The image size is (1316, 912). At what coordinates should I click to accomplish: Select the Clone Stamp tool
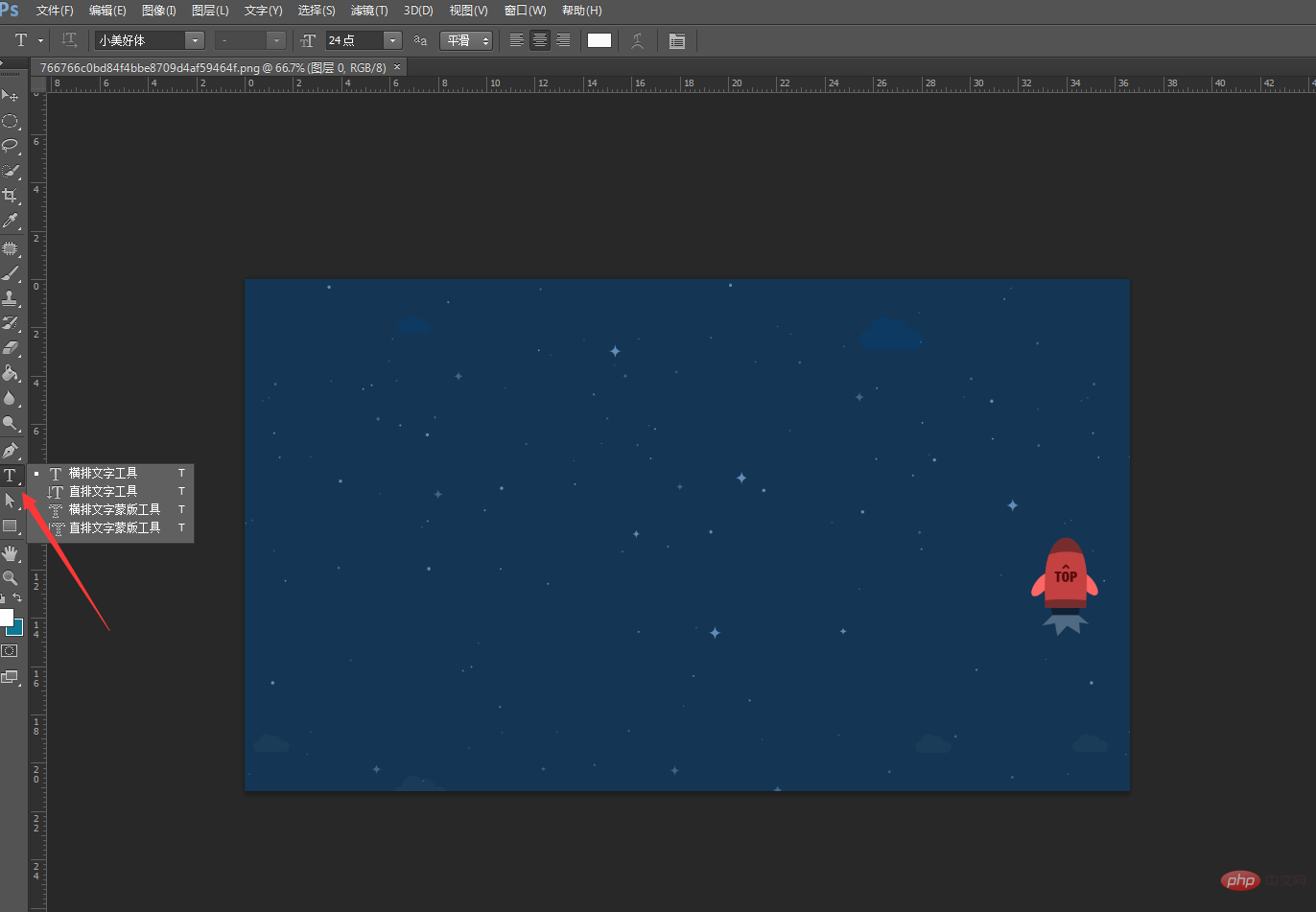point(10,298)
